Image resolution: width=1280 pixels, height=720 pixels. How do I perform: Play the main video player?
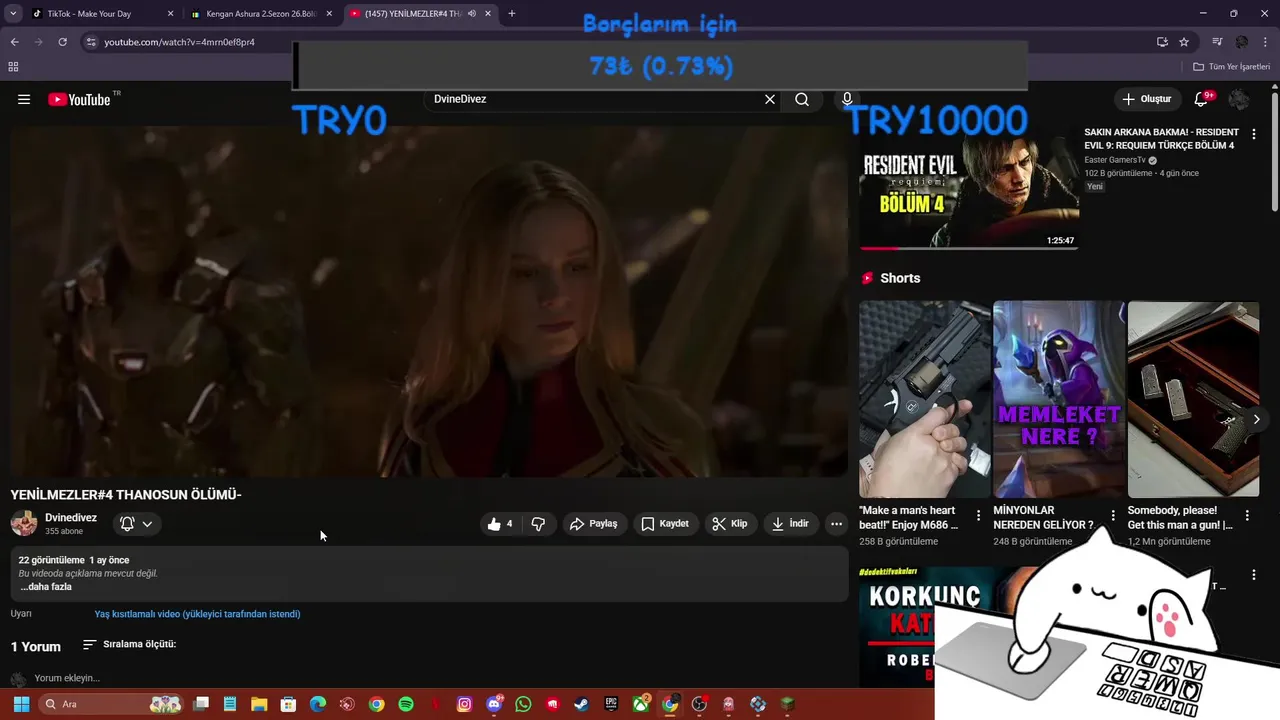(429, 301)
